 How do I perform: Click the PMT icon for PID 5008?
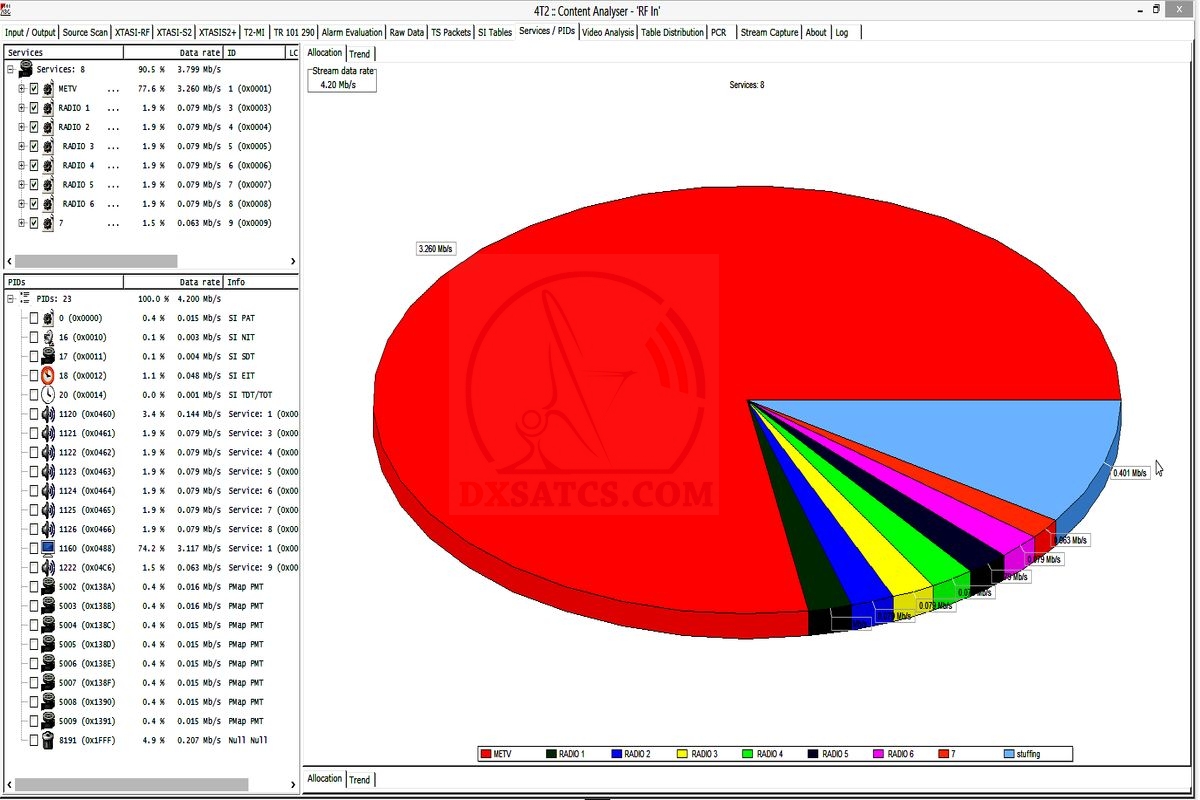pyautogui.click(x=47, y=702)
